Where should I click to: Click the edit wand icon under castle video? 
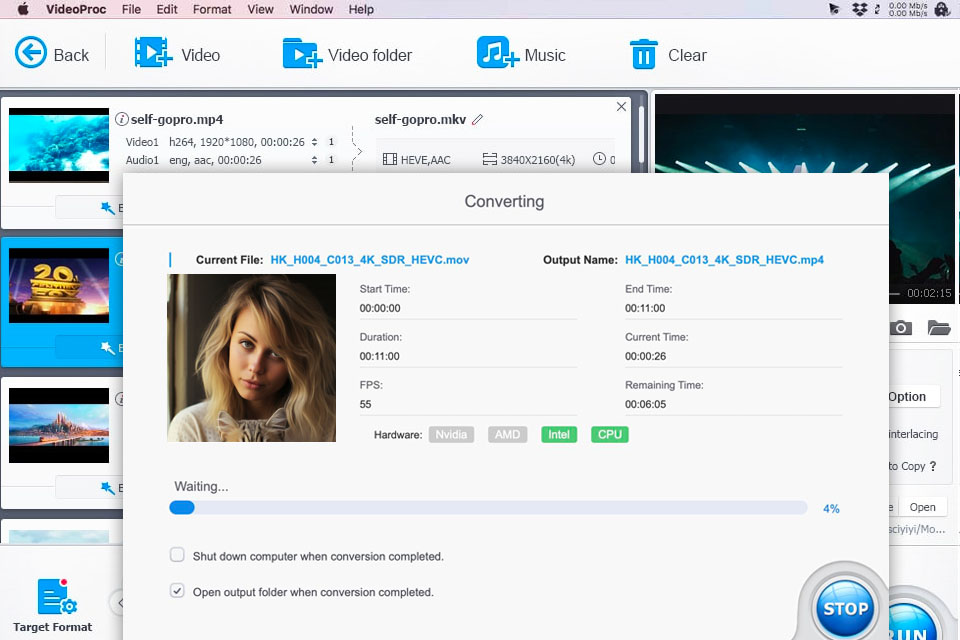tap(107, 488)
